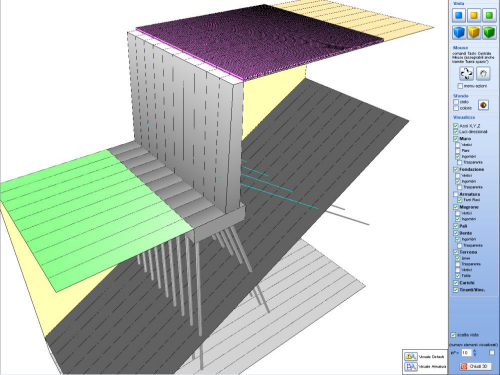Select the blue flat square view
This screenshot has width=500, height=375.
459,15
